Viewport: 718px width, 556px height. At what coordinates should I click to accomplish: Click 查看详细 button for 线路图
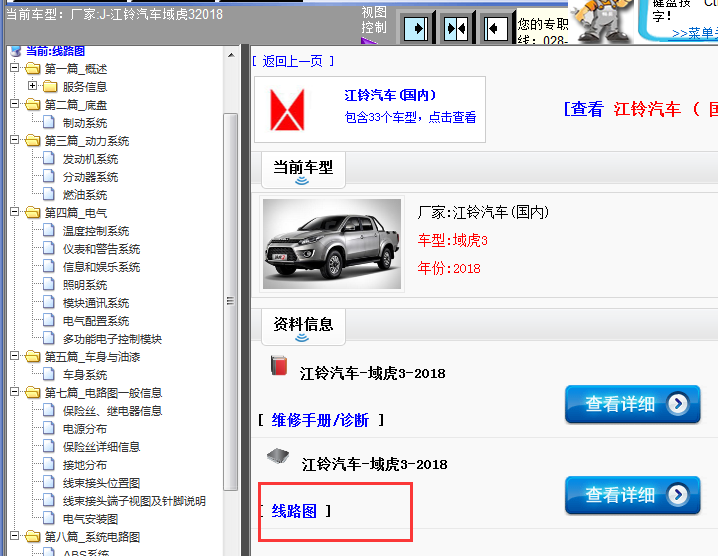coord(632,495)
